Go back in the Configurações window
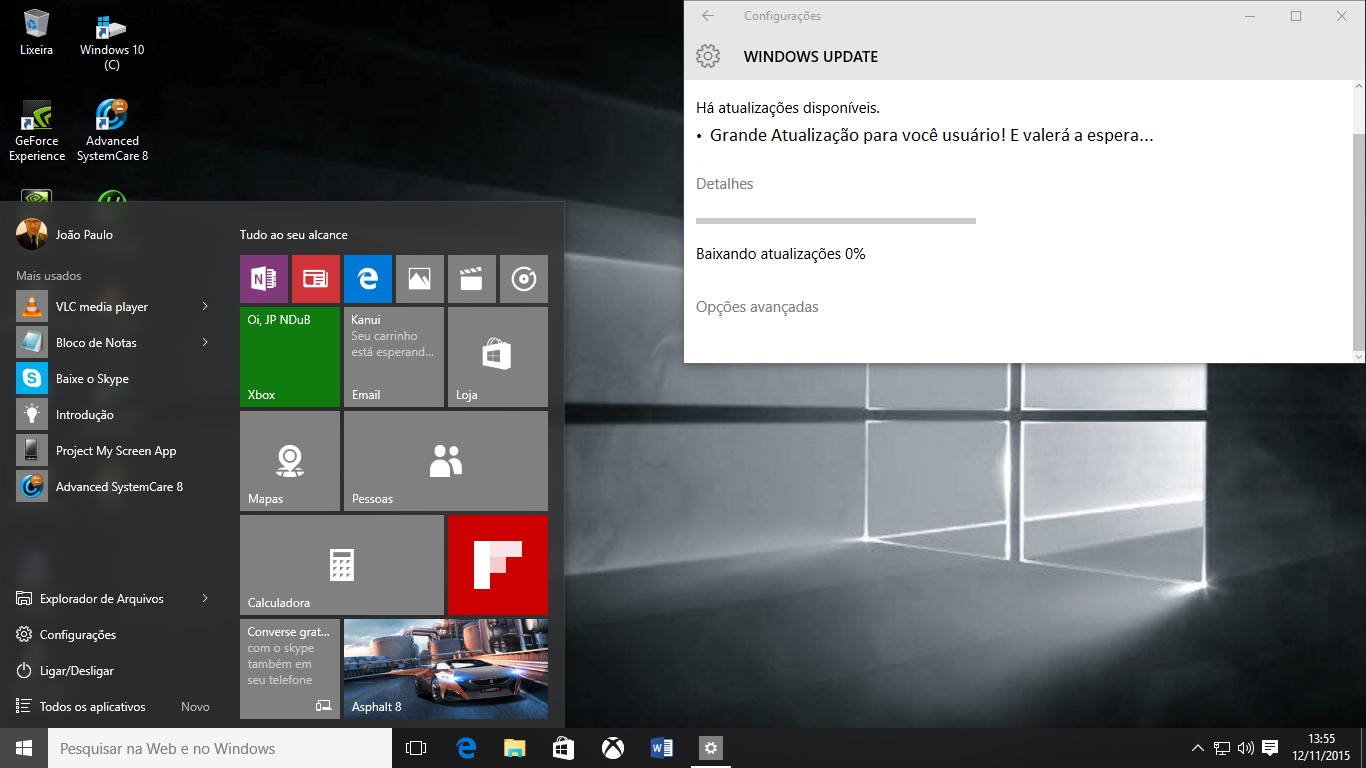The height and width of the screenshot is (768, 1366). point(708,16)
